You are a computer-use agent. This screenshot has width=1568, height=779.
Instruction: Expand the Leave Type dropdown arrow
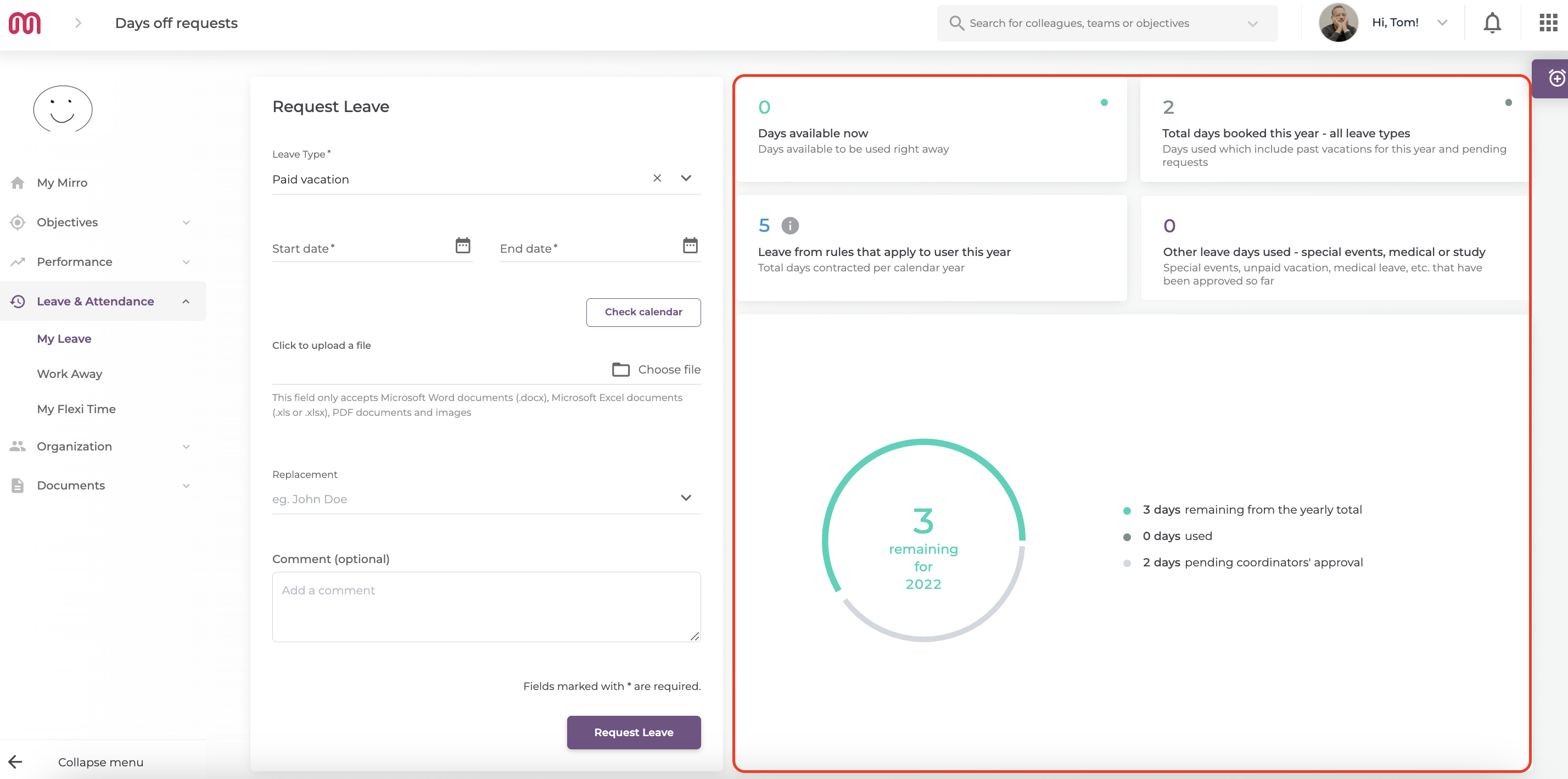pos(686,179)
